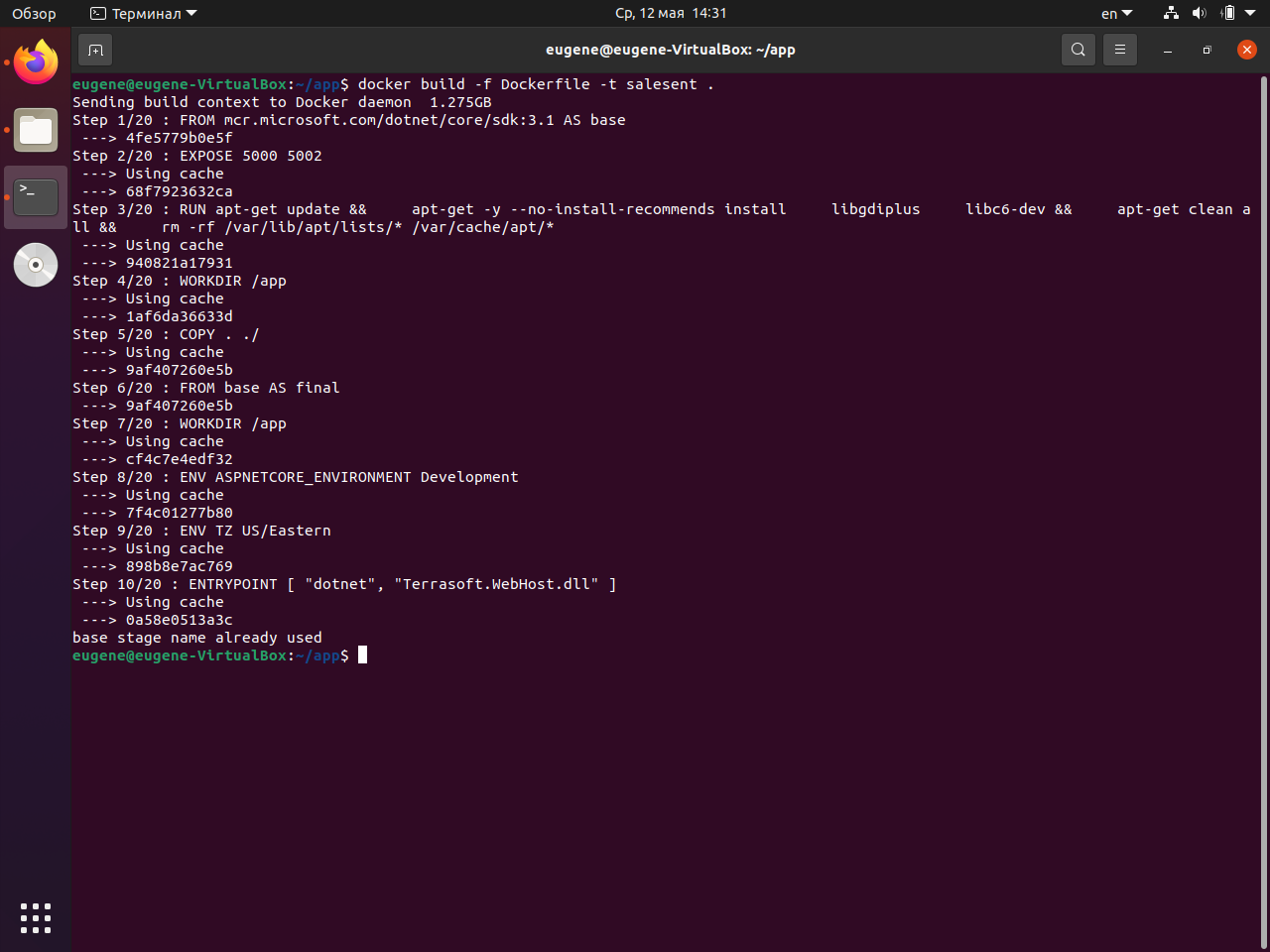Maximize the terminal window
Screen dimensions: 1270x952
1207,50
